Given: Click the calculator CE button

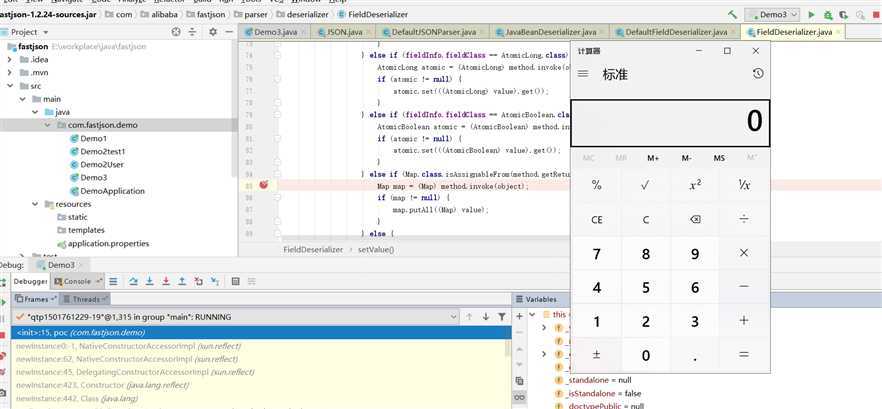Looking at the screenshot, I should (x=596, y=220).
